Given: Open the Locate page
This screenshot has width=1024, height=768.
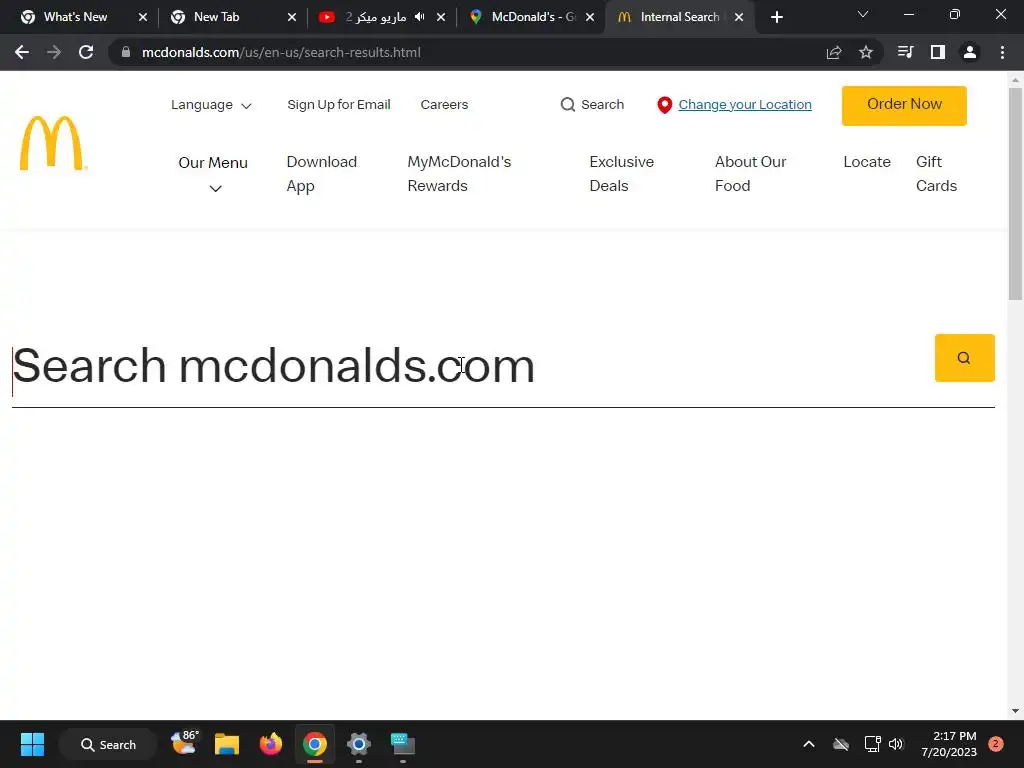Looking at the screenshot, I should pos(867,162).
